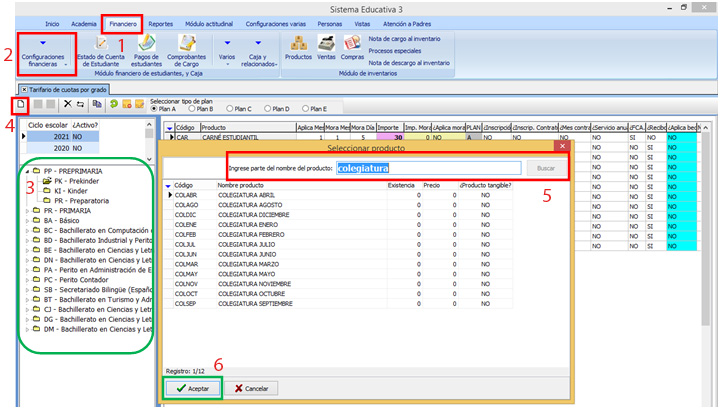Viewport: 726px width, 420px height.
Task: Click the Cancelar button
Action: pos(251,387)
